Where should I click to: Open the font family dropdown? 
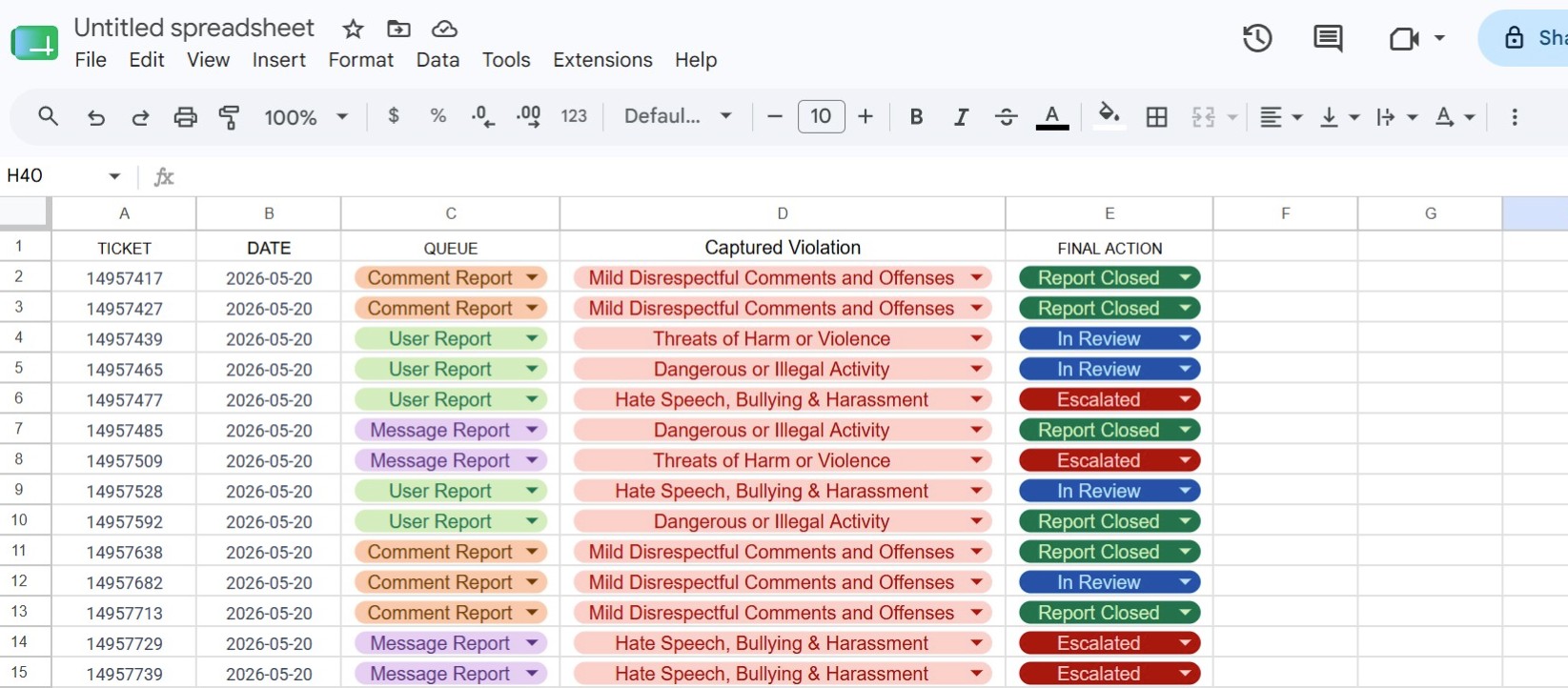678,116
